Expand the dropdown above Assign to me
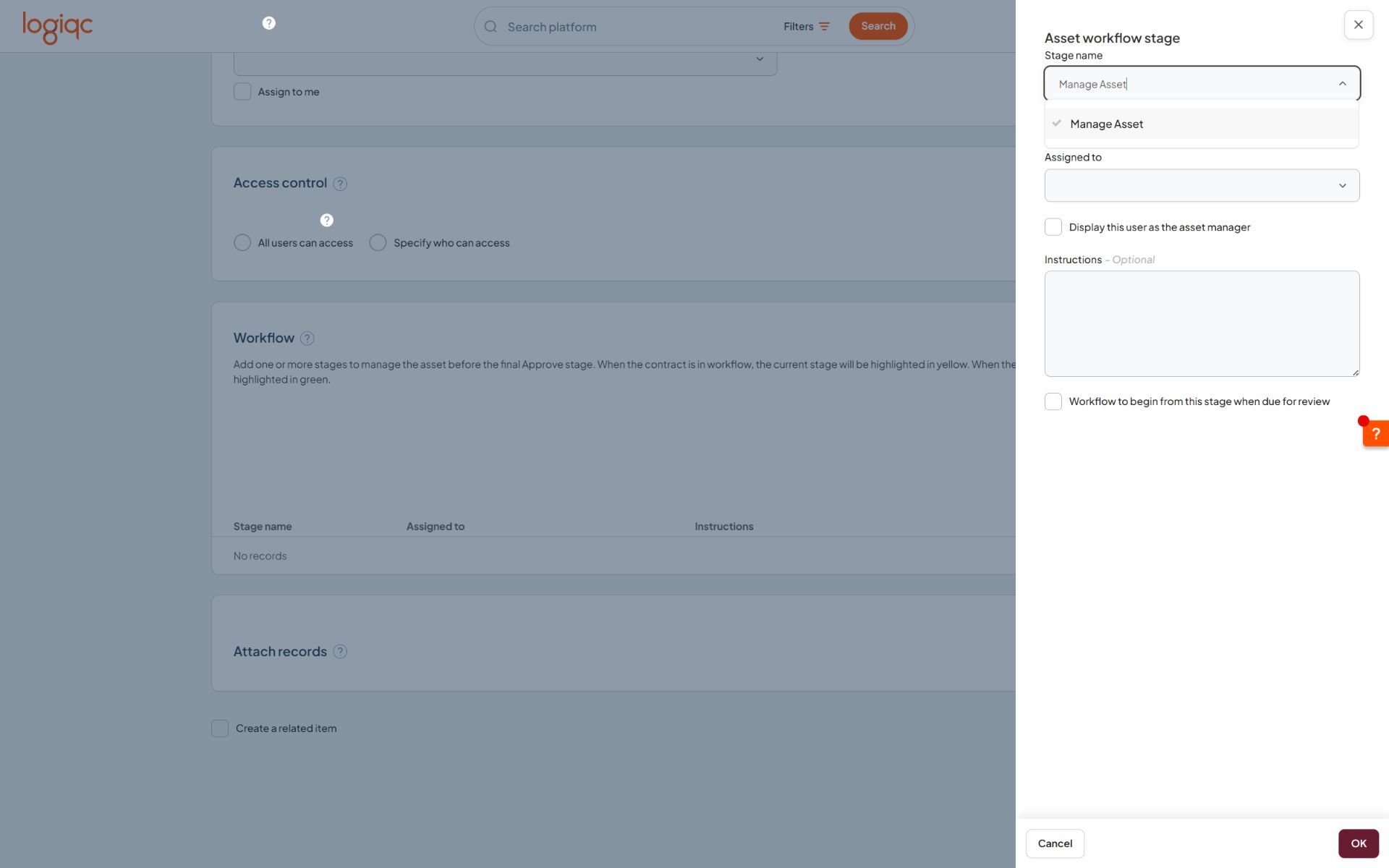The width and height of the screenshot is (1389, 868). pos(505,62)
